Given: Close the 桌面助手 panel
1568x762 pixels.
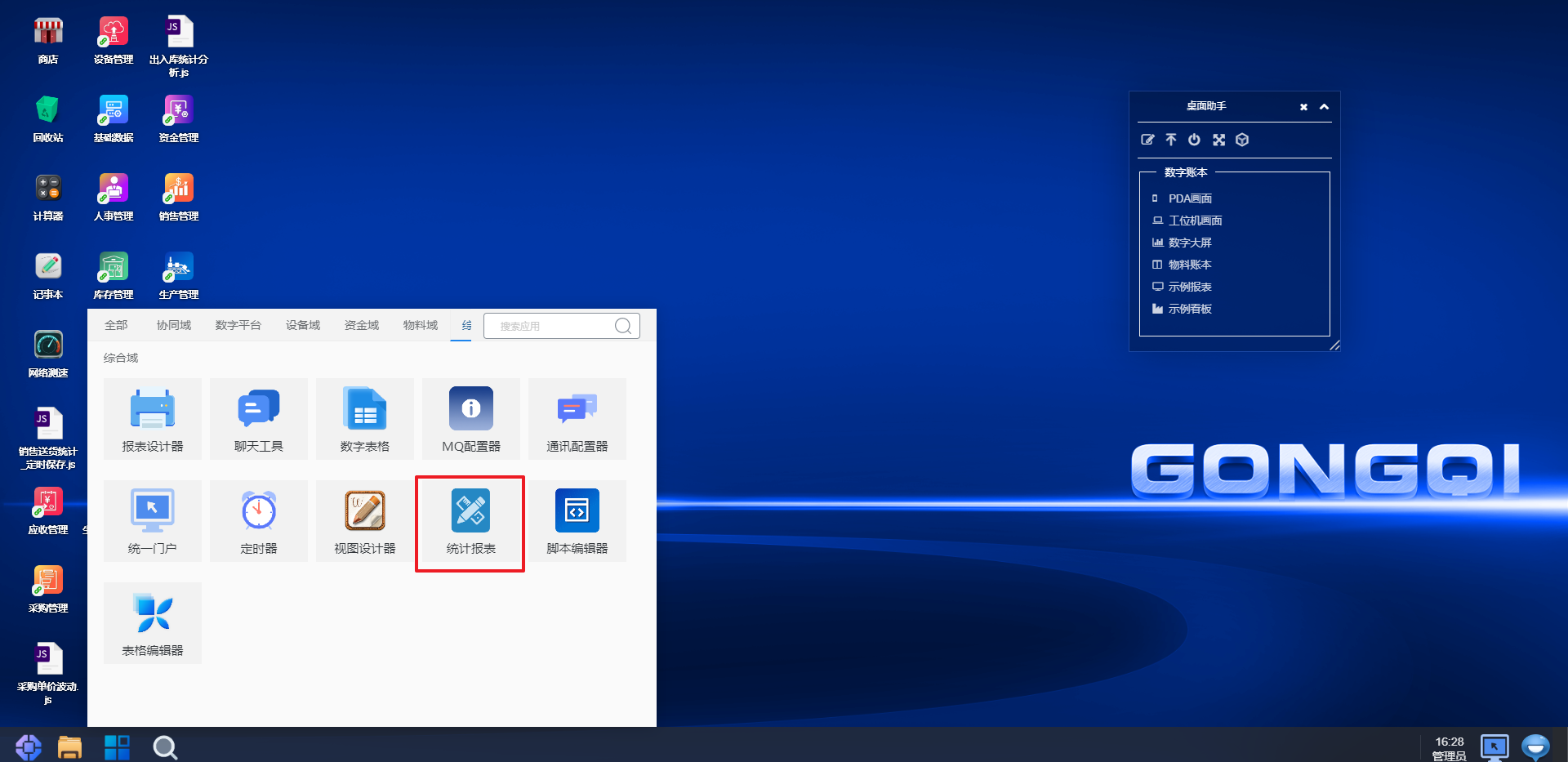Looking at the screenshot, I should point(1304,107).
